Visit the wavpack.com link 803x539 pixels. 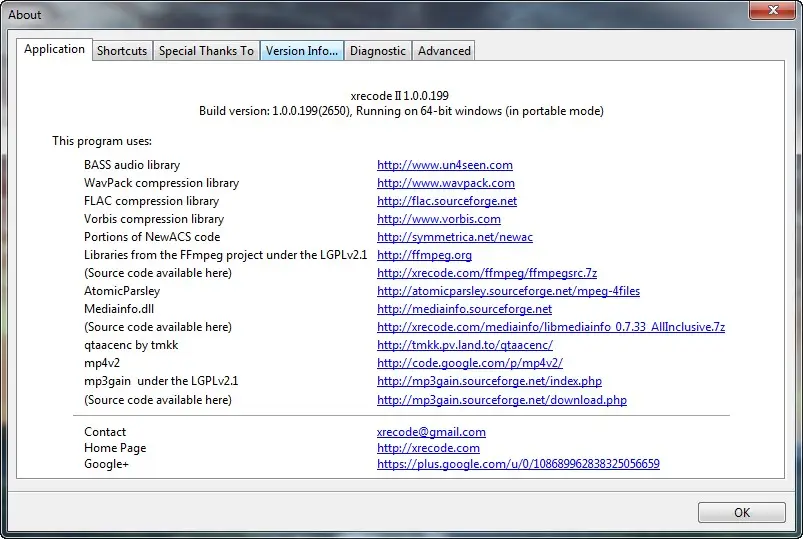pos(446,183)
